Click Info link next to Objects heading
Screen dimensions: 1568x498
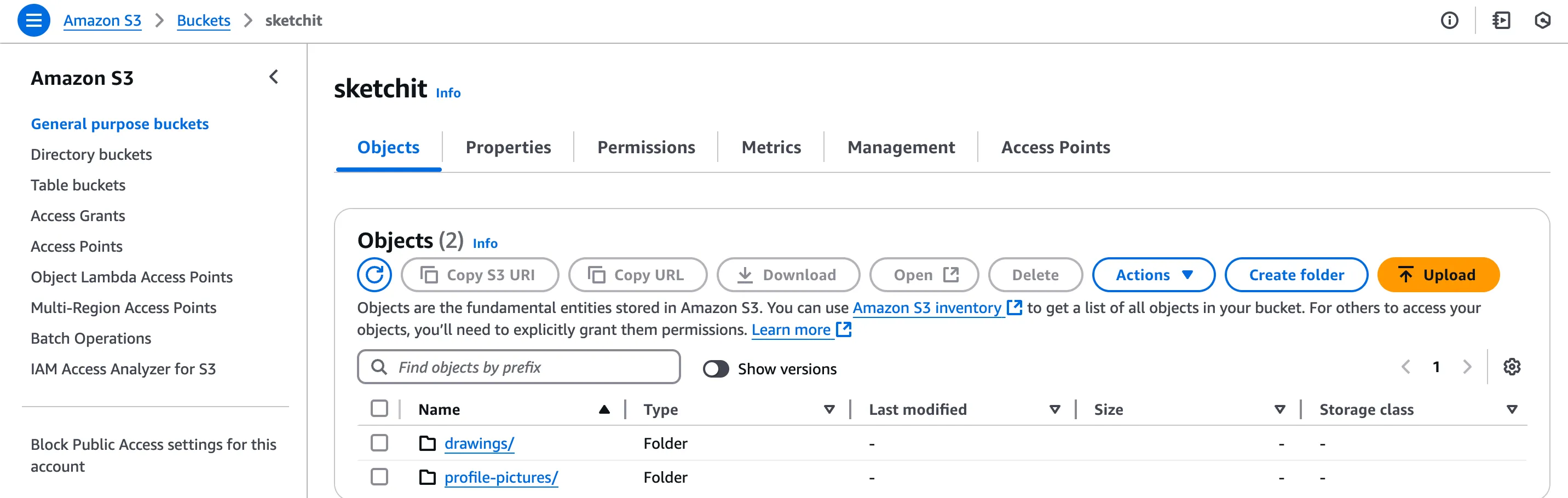point(485,244)
